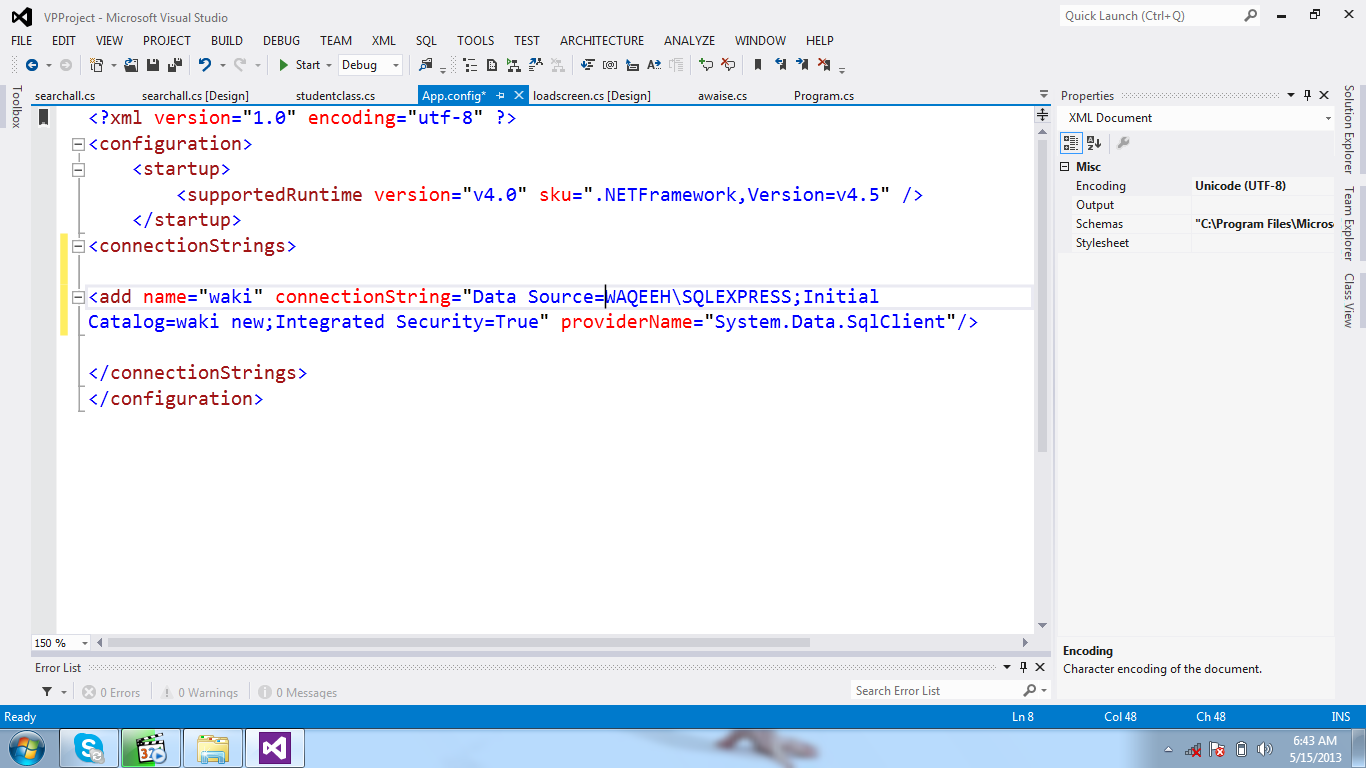The width and height of the screenshot is (1366, 768).
Task: Open the DEBUG menu
Action: [281, 40]
